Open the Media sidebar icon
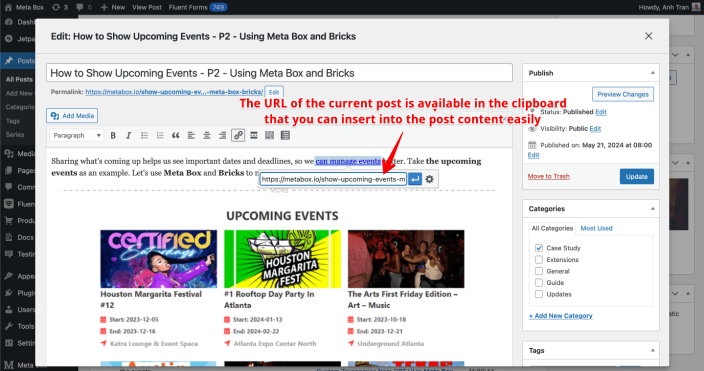 pos(9,154)
